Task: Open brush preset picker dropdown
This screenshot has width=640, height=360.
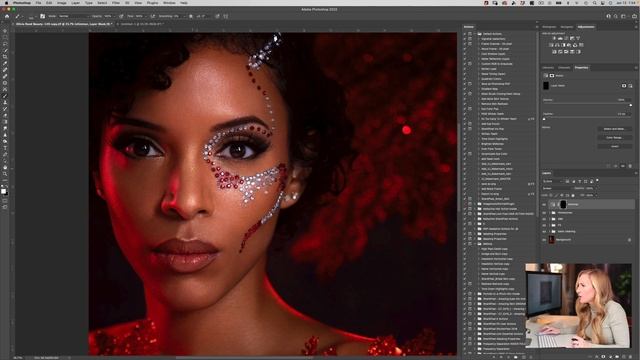Action: tap(32, 17)
